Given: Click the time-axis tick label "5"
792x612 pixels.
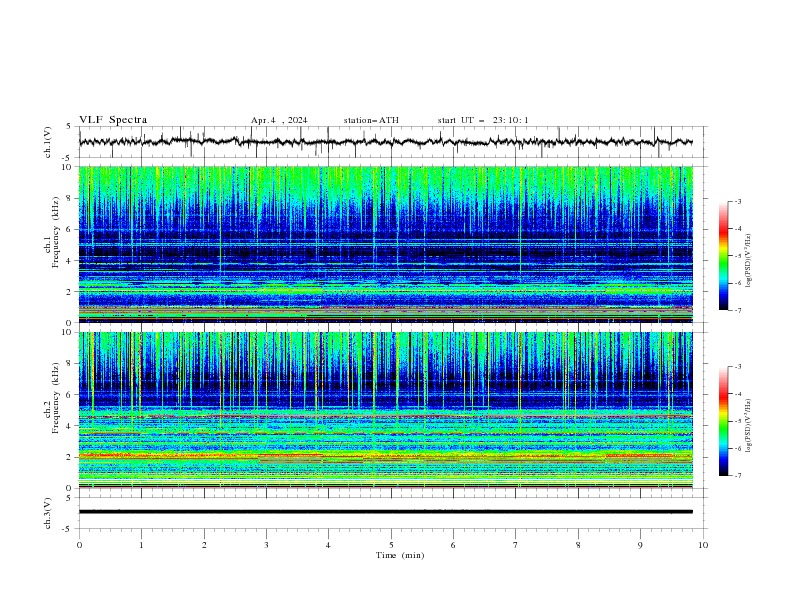Looking at the screenshot, I should pos(391,545).
